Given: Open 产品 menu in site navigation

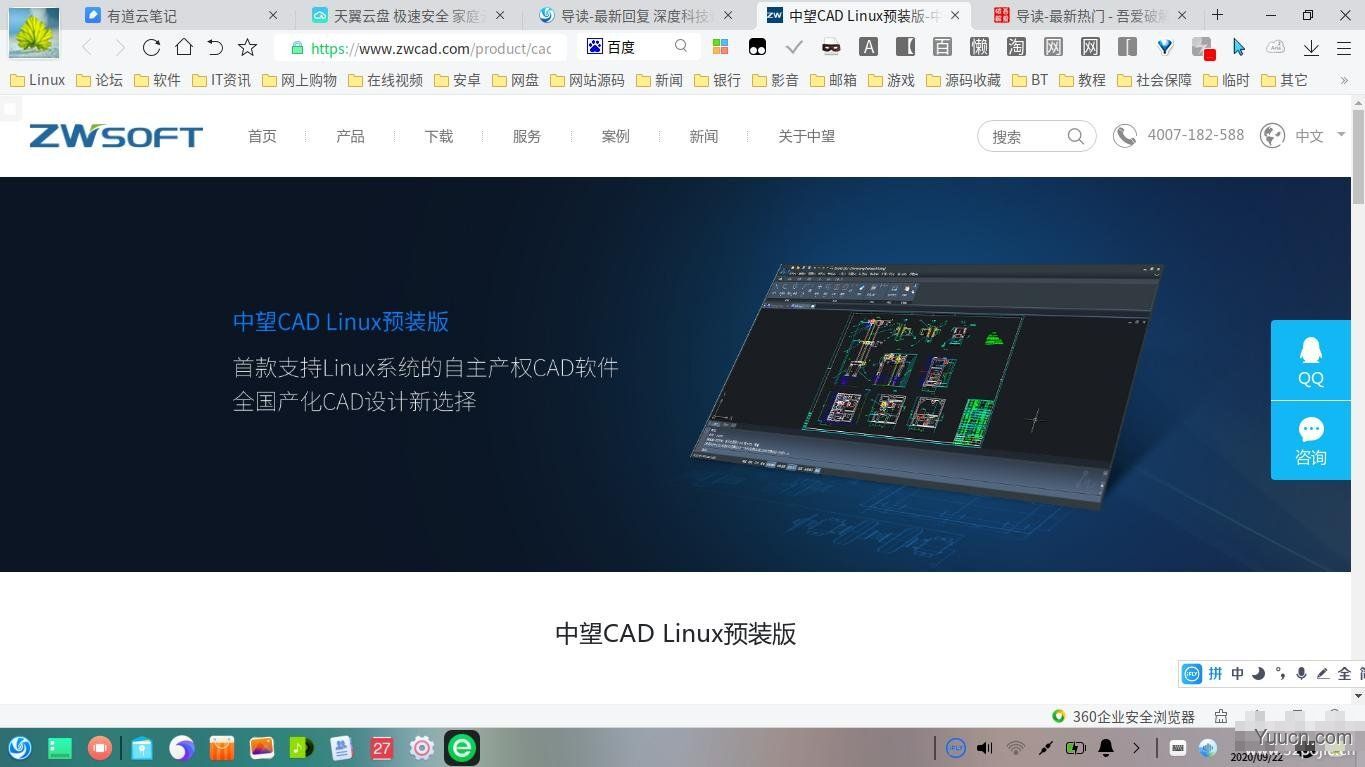Looking at the screenshot, I should (350, 136).
